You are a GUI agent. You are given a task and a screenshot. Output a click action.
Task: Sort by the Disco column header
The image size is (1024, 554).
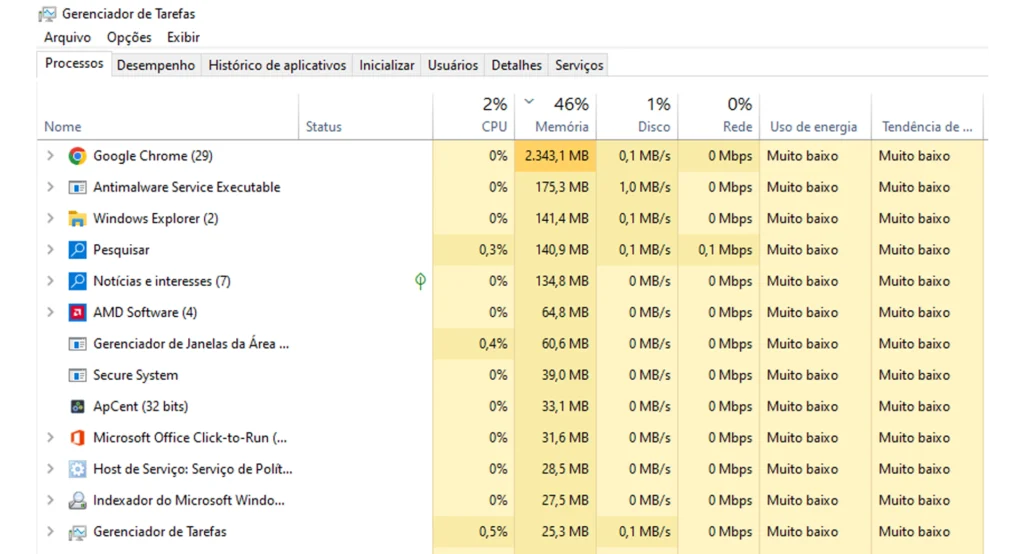(x=637, y=116)
